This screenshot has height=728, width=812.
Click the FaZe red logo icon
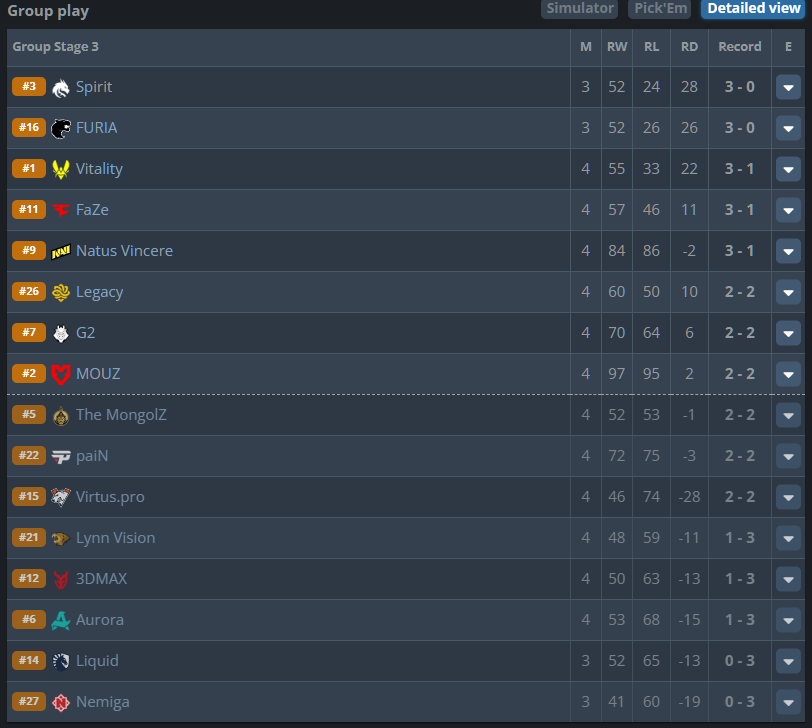click(x=61, y=210)
